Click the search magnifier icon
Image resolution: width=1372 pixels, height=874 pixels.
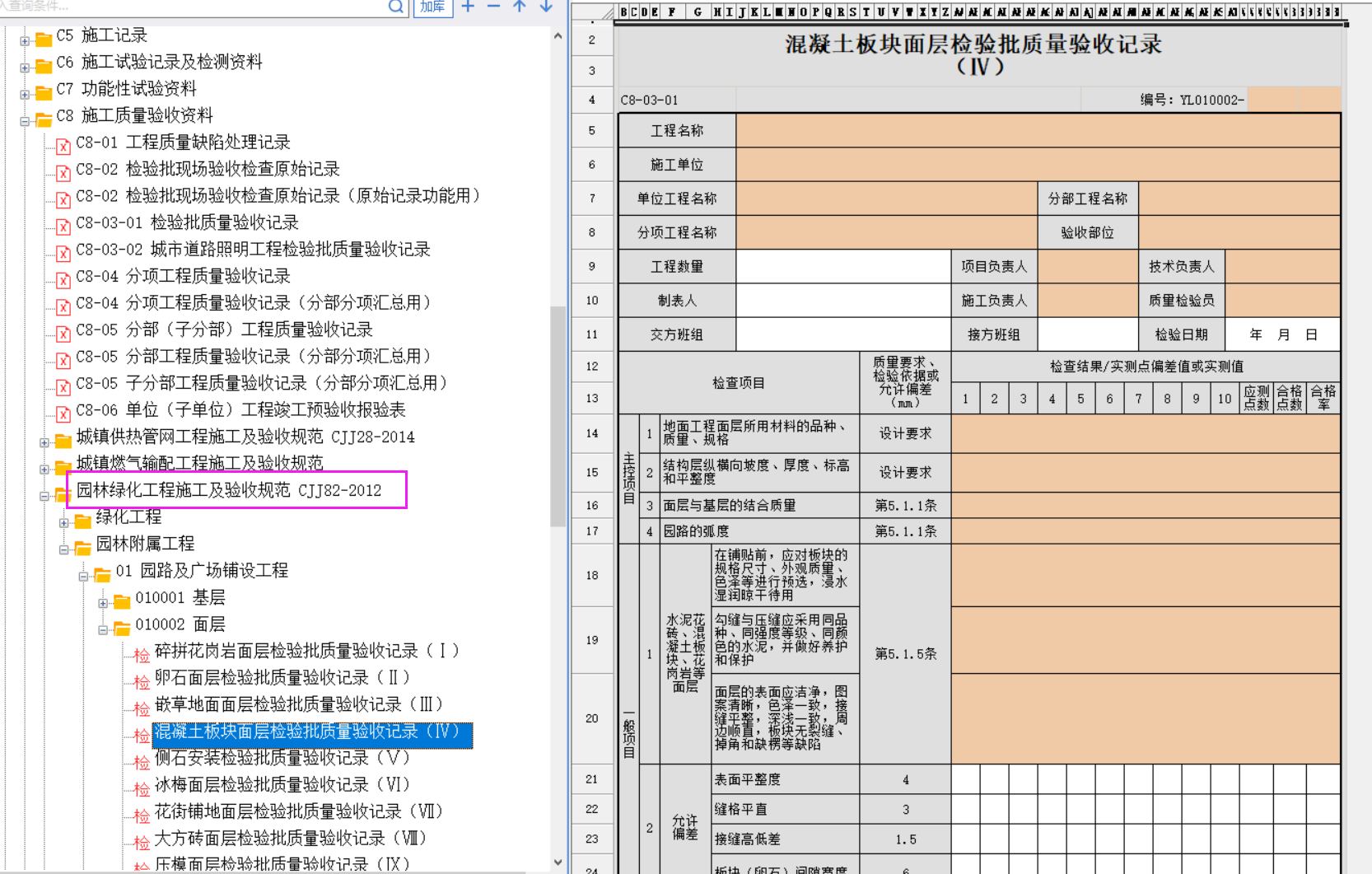click(x=396, y=7)
